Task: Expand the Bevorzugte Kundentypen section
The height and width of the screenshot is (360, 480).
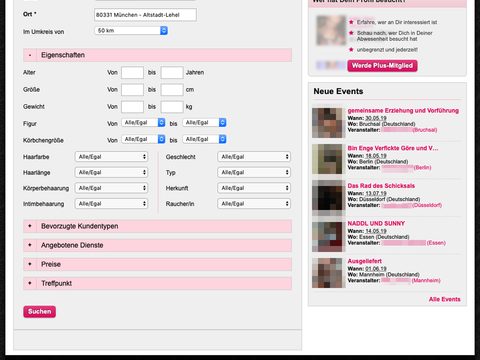Action: (157, 226)
